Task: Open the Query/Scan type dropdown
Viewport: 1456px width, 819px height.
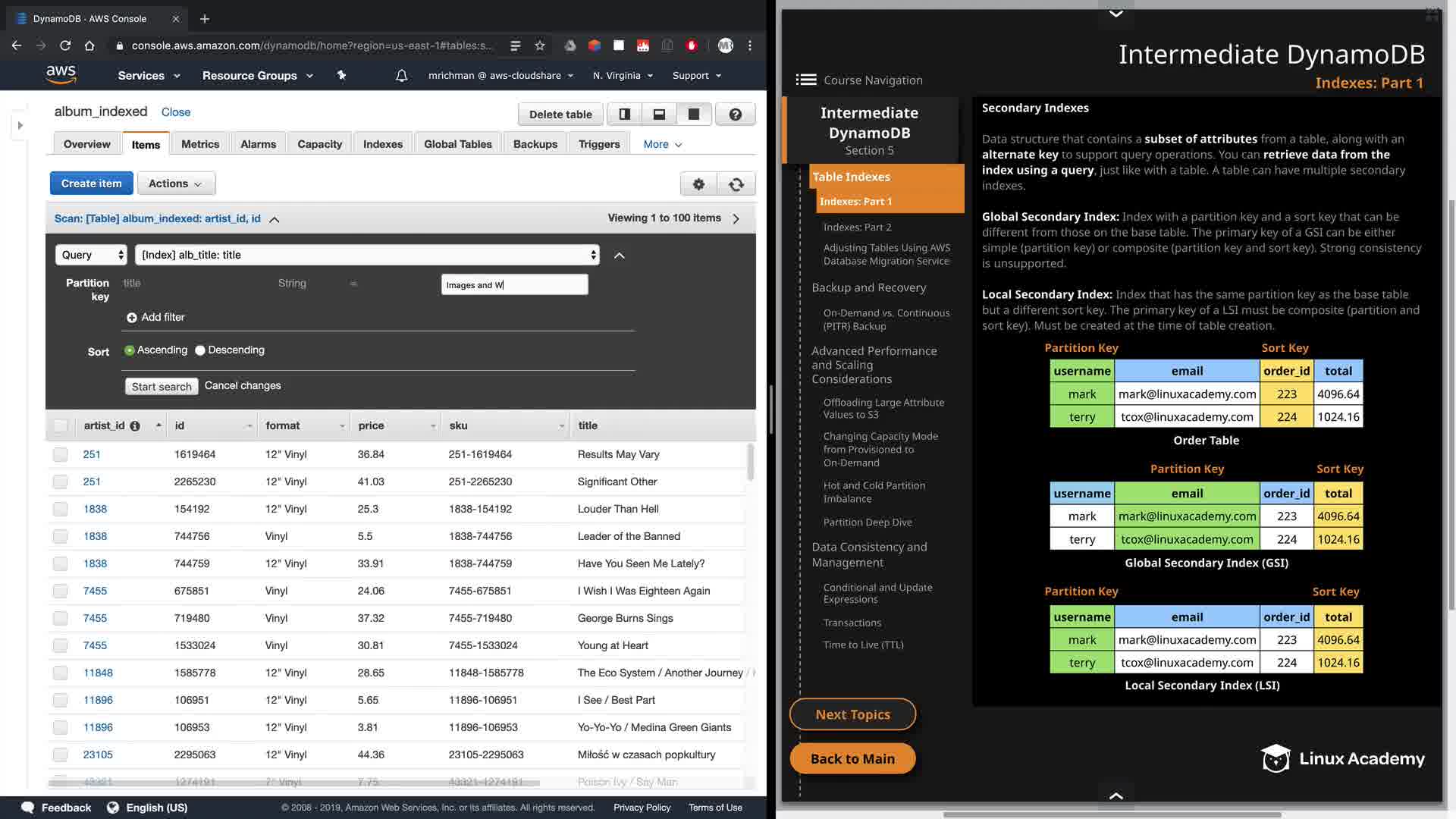Action: [x=91, y=255]
